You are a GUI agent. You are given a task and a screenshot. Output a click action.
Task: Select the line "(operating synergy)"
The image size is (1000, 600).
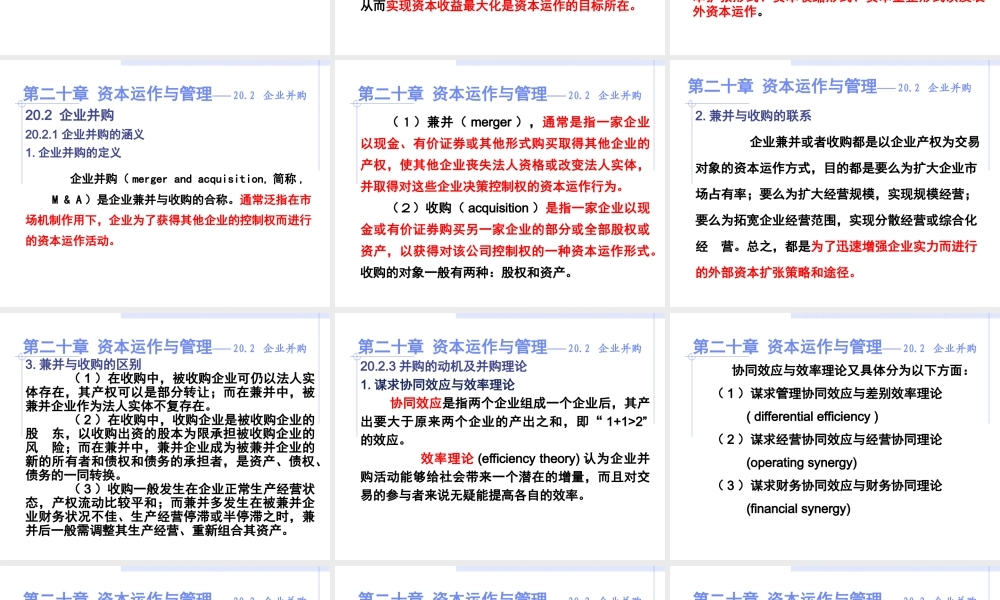coord(799,462)
